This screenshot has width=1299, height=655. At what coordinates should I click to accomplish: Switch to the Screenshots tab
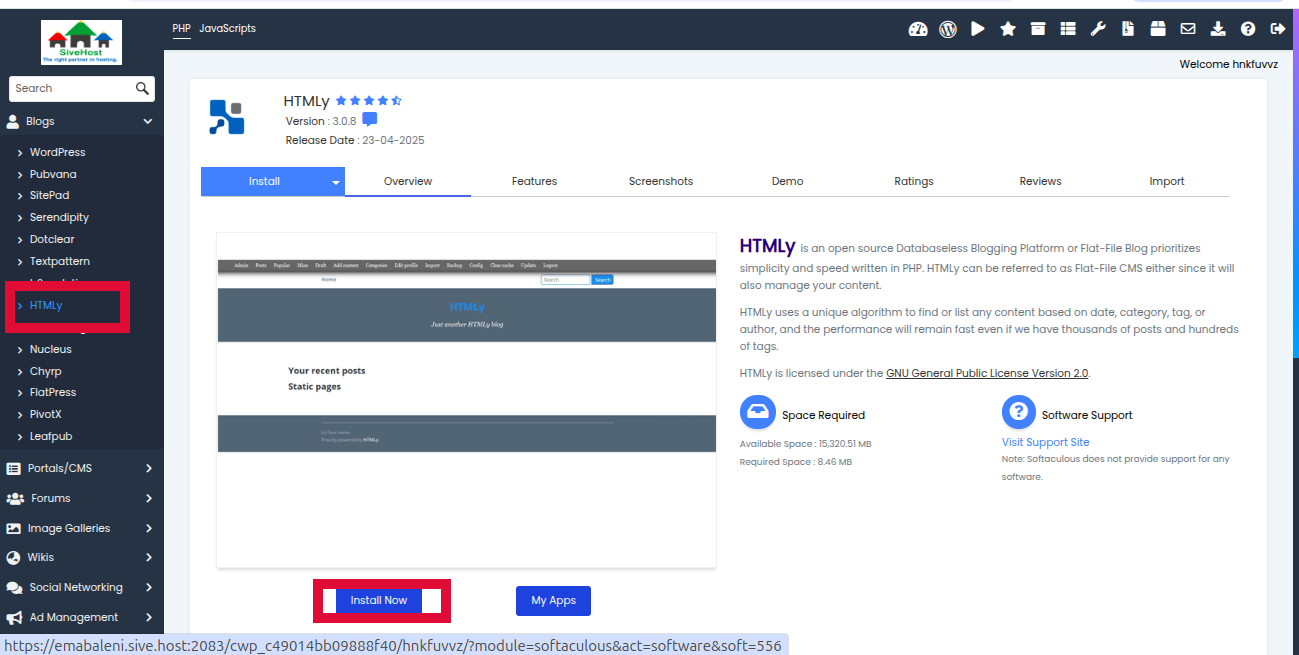661,181
